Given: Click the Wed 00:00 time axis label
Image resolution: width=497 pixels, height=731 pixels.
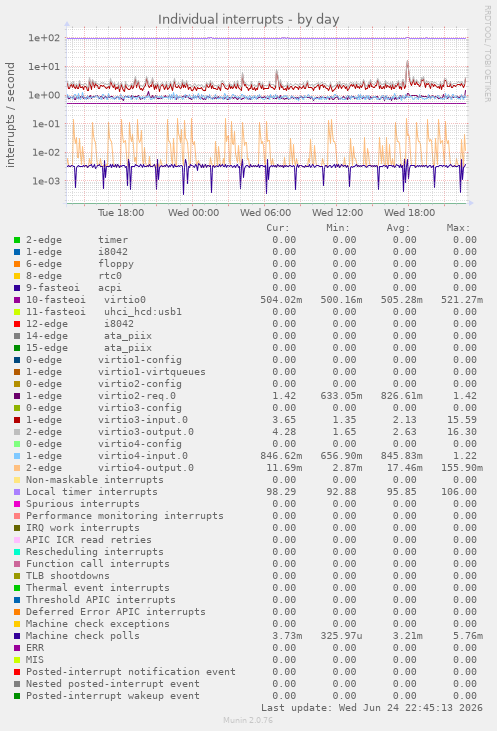Looking at the screenshot, I should (193, 213).
